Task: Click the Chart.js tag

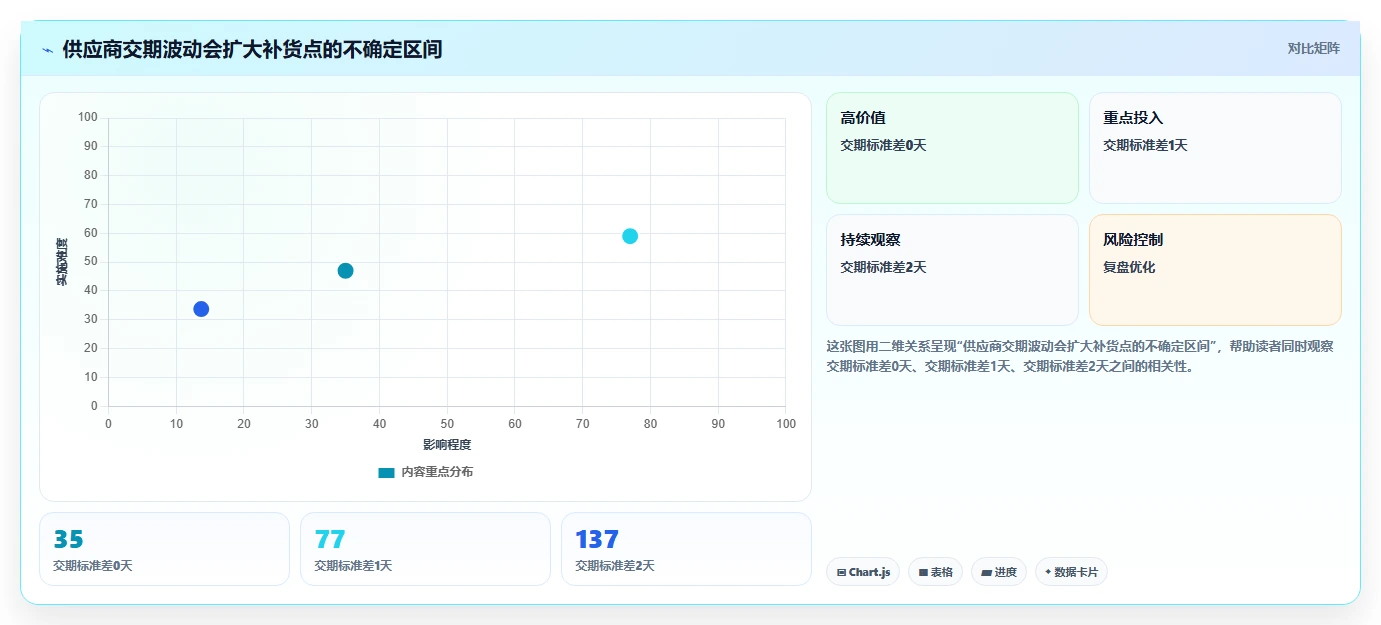Action: pyautogui.click(x=862, y=572)
